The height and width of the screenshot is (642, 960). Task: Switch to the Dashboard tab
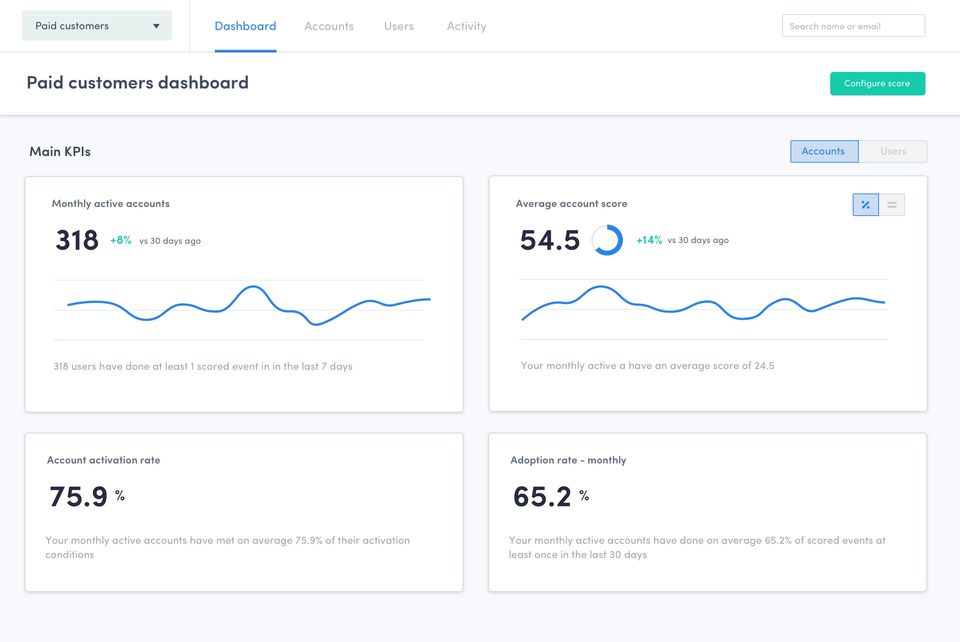[x=245, y=26]
